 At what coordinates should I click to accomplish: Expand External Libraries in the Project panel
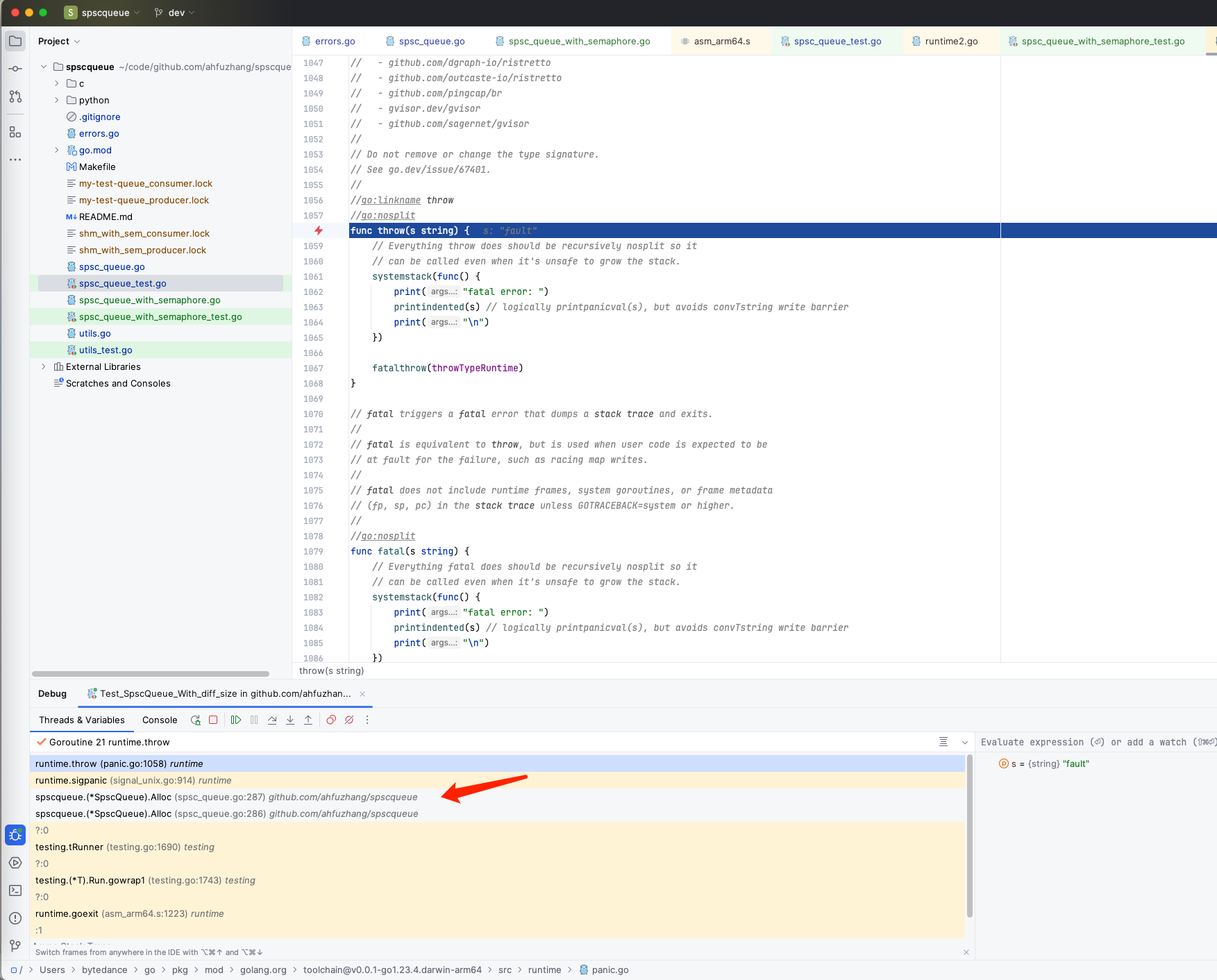click(44, 366)
